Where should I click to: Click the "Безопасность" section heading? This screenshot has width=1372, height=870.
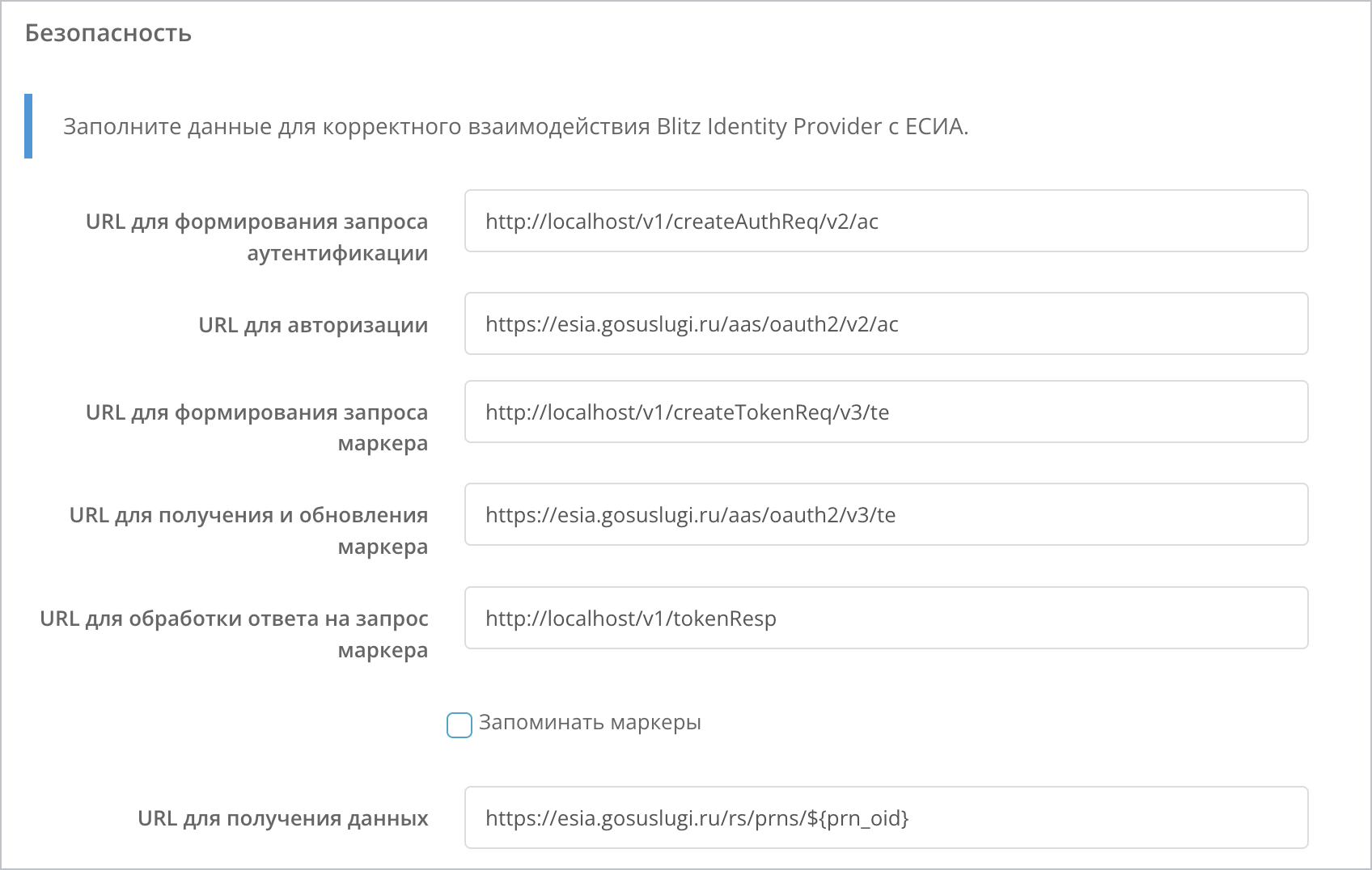108,34
